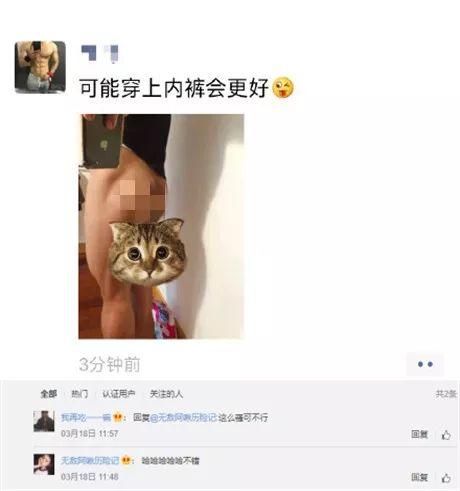Screen dimensions: 460x491
Task: Open the @无敌阿嫩历险记 mention link
Action: pyautogui.click(x=184, y=417)
